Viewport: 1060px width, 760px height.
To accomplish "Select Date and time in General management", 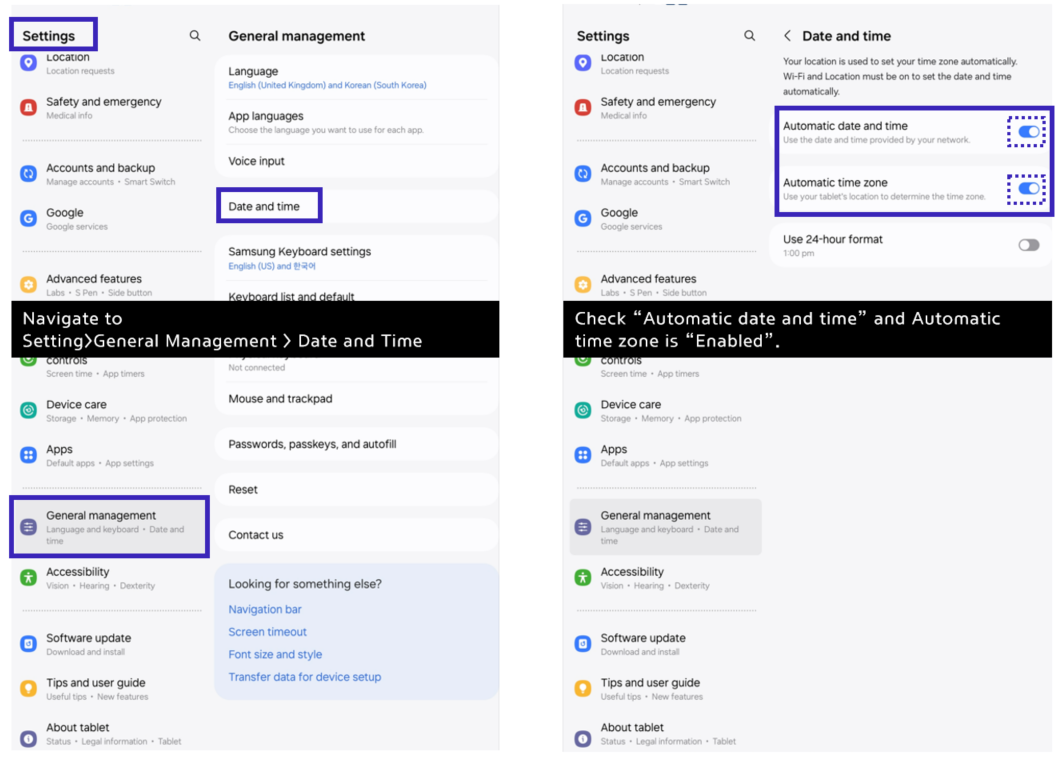I will click(265, 205).
